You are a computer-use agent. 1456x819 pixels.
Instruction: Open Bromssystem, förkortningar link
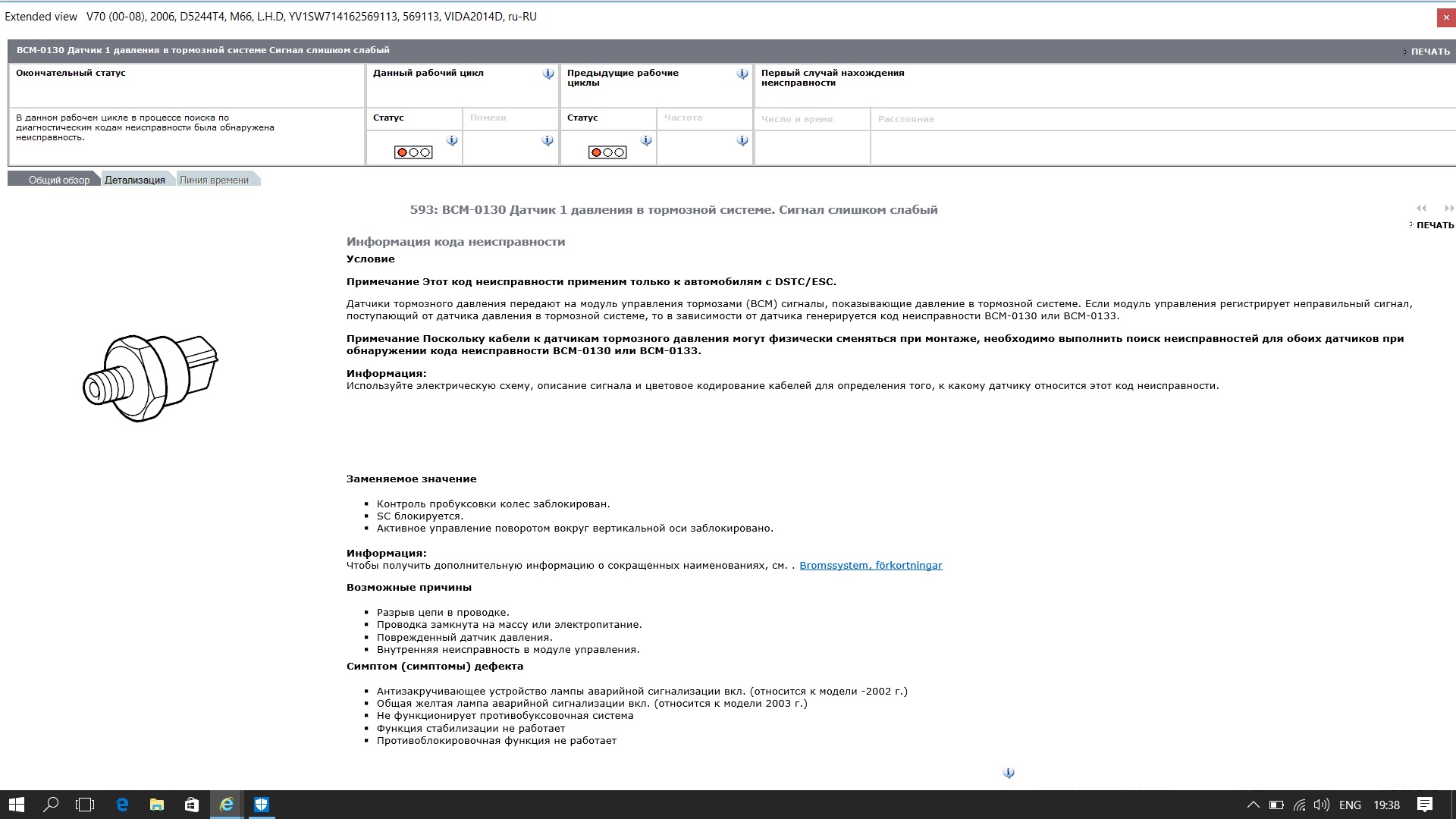871,566
